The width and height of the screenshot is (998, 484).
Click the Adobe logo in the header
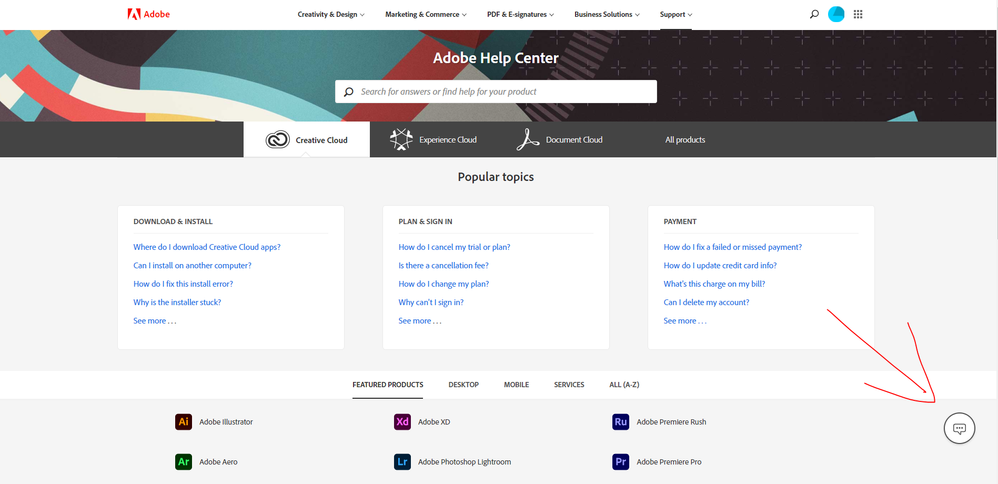click(x=148, y=14)
